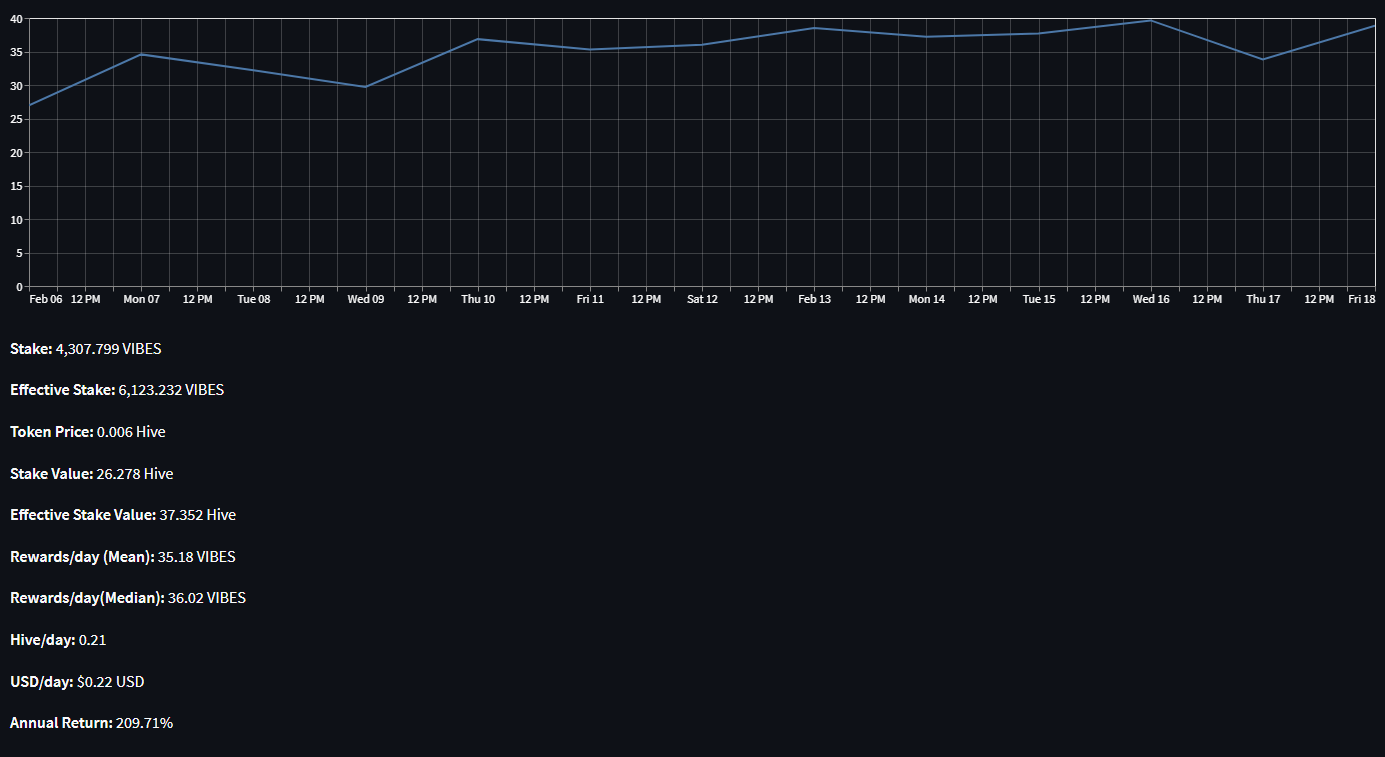Click the 5 y-axis tick label

click(x=20, y=253)
